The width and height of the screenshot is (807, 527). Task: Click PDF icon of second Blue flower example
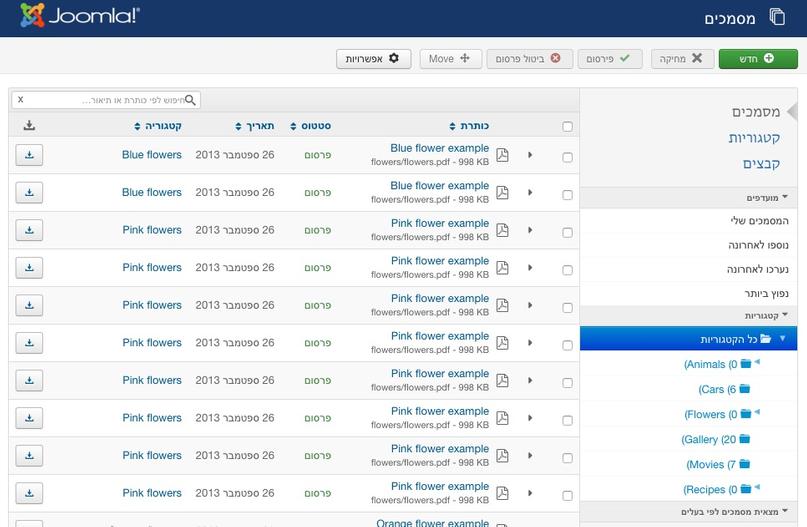coord(502,192)
